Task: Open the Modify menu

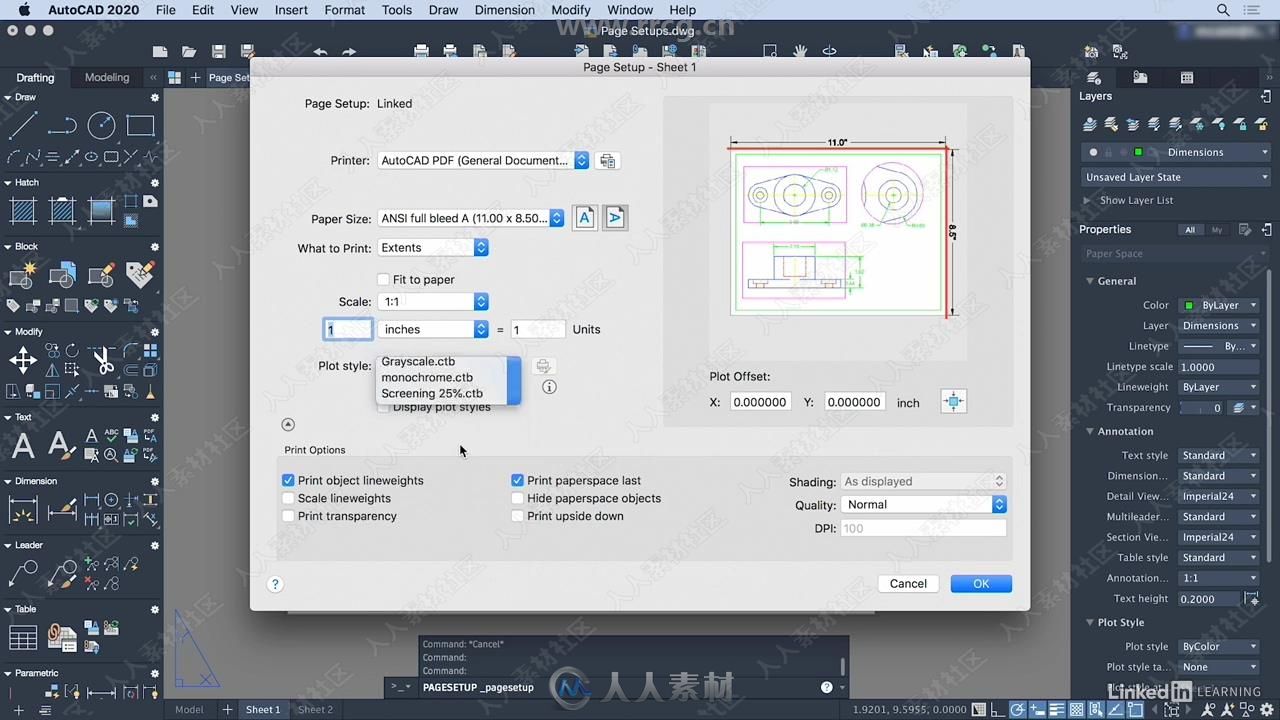Action: 571,10
